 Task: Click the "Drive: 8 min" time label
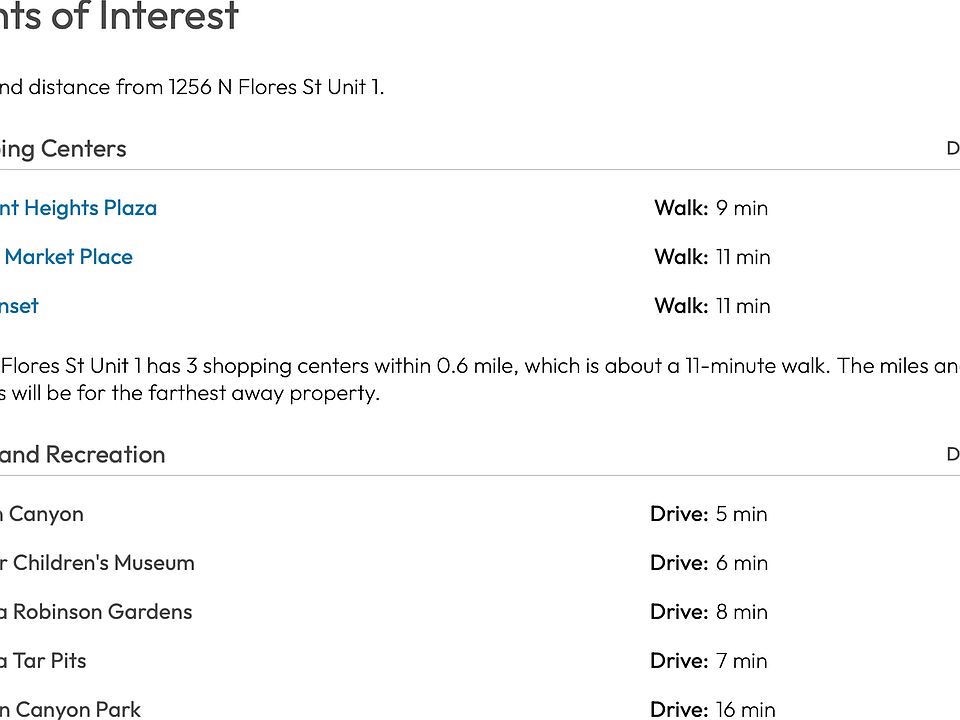[709, 612]
